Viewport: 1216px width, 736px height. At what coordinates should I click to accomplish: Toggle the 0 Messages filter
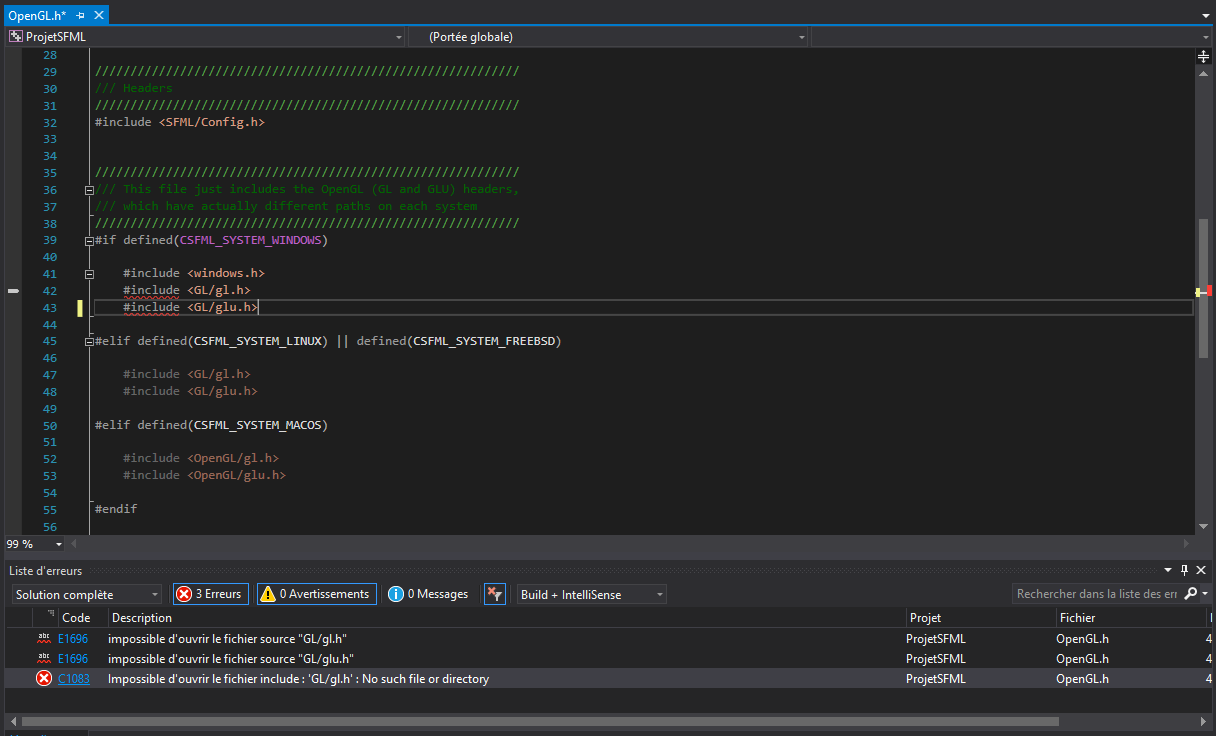429,594
